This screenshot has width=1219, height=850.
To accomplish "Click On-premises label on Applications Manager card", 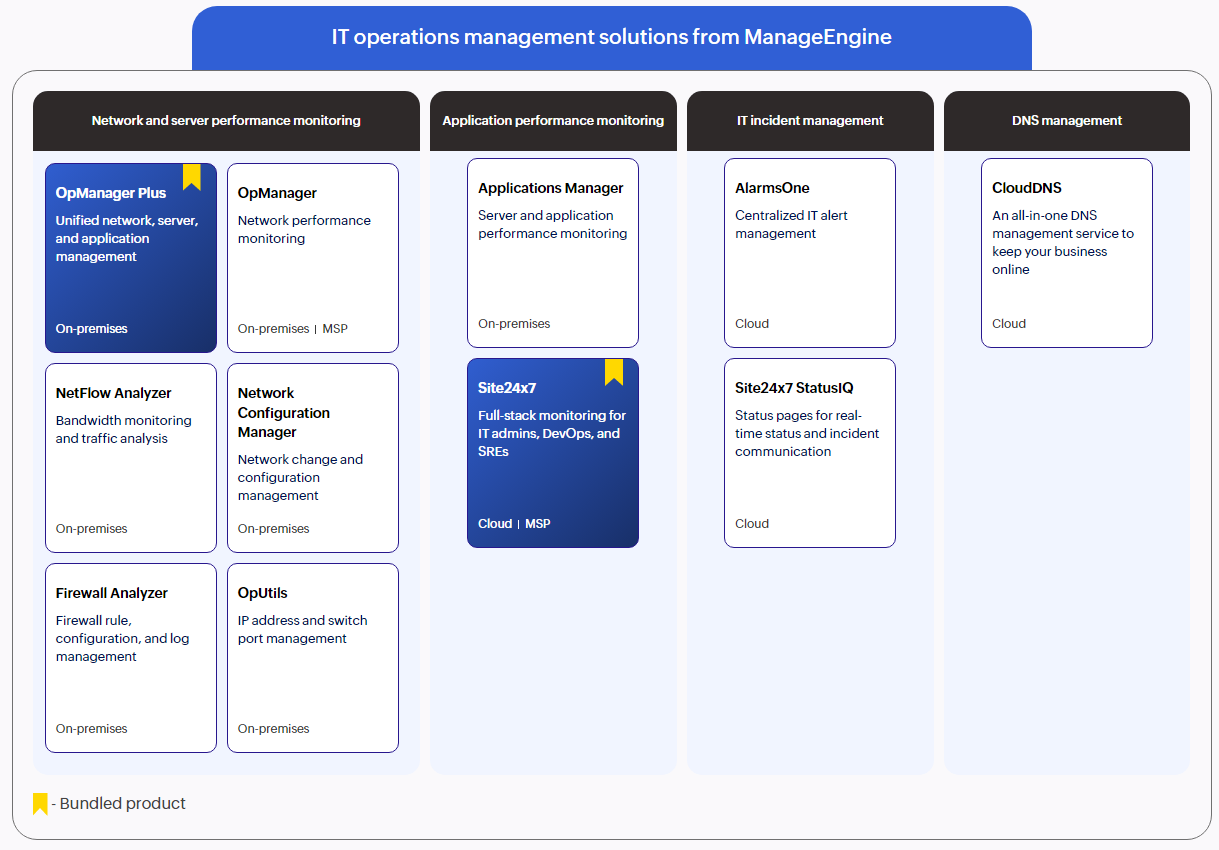I will coord(514,324).
